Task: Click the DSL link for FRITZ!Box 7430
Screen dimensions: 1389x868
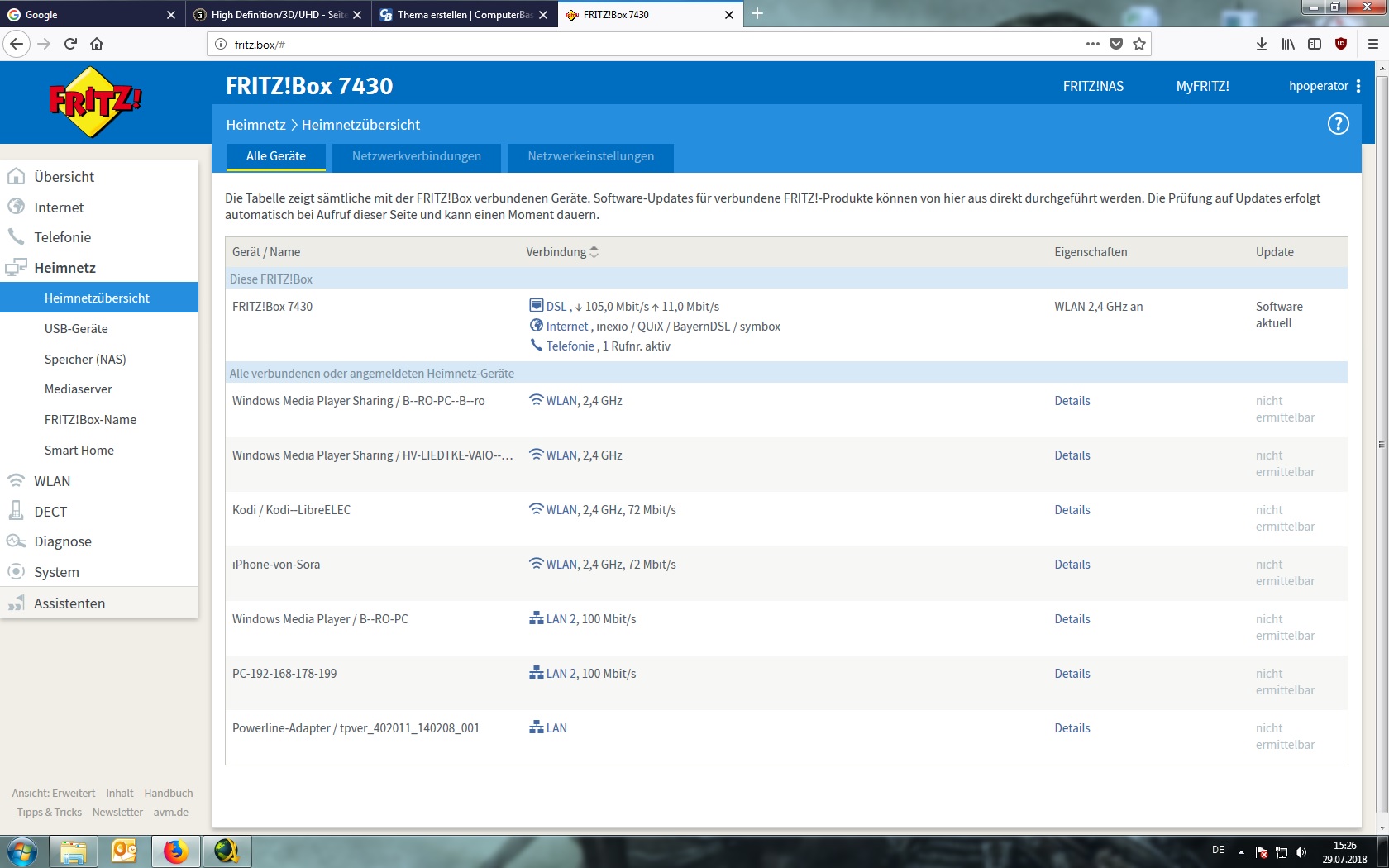Action: coord(556,307)
